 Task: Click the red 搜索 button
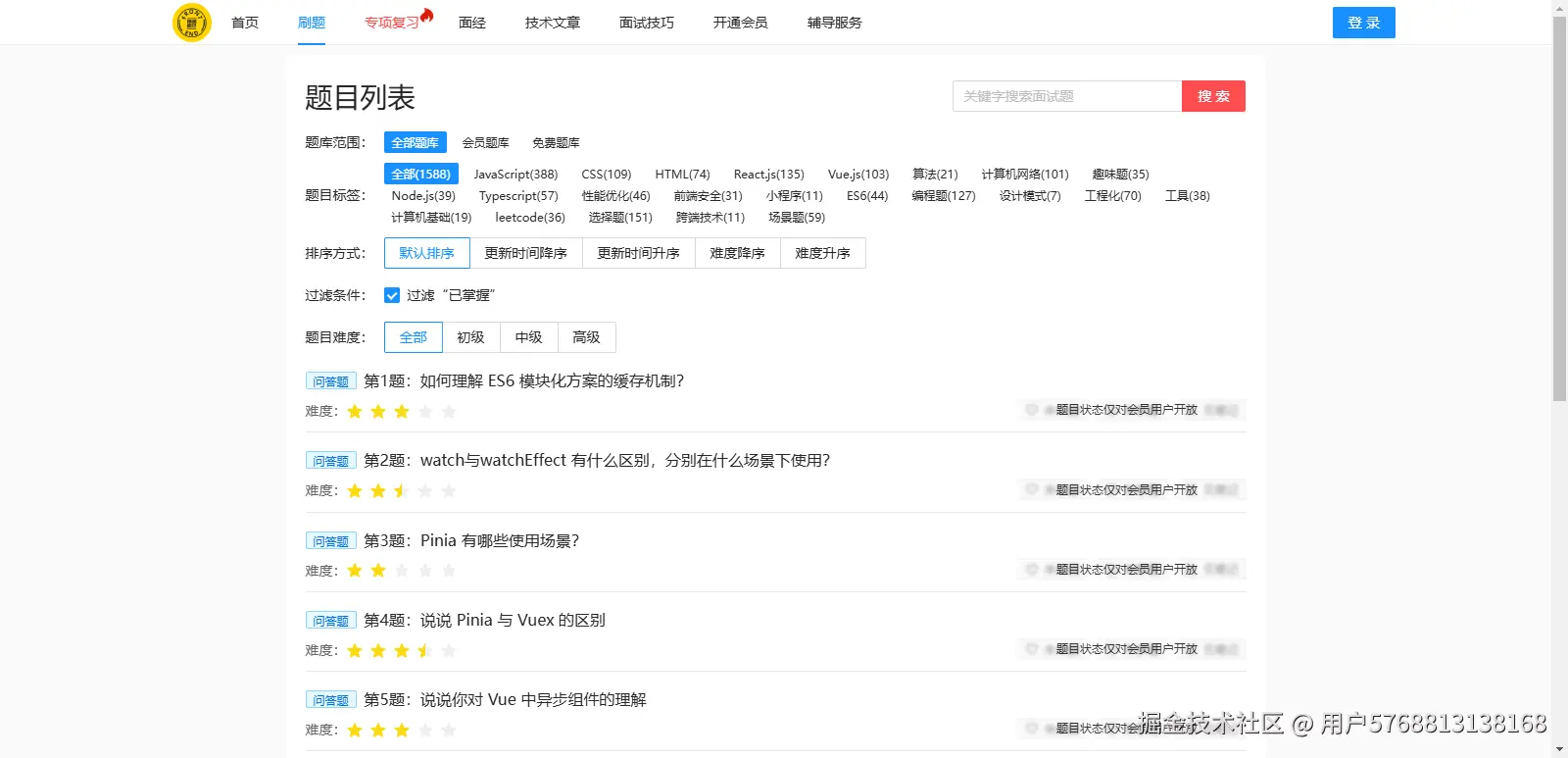pos(1213,96)
